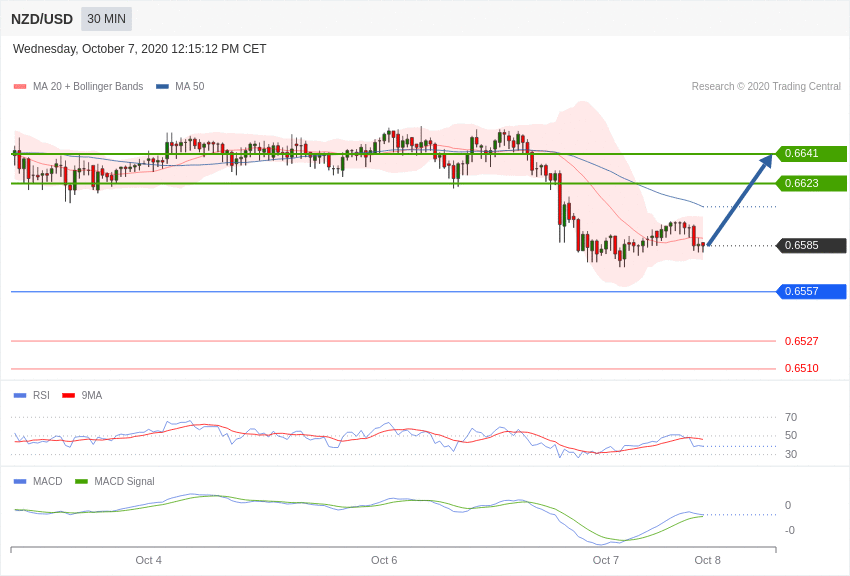Click the 'Research © 2020 Trading Central' credit text
Image resolution: width=850 pixels, height=576 pixels.
766,86
